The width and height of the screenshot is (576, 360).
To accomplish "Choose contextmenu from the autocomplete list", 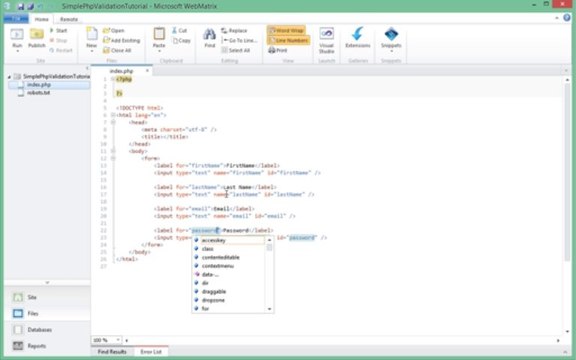I will click(228, 266).
